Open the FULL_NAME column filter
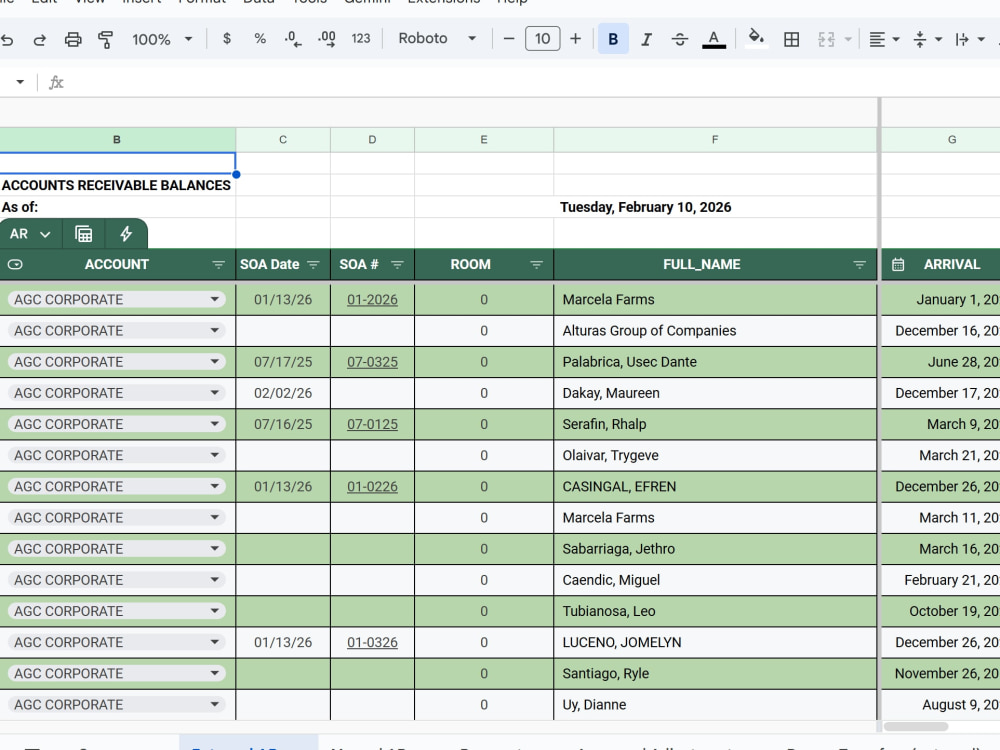 (860, 265)
